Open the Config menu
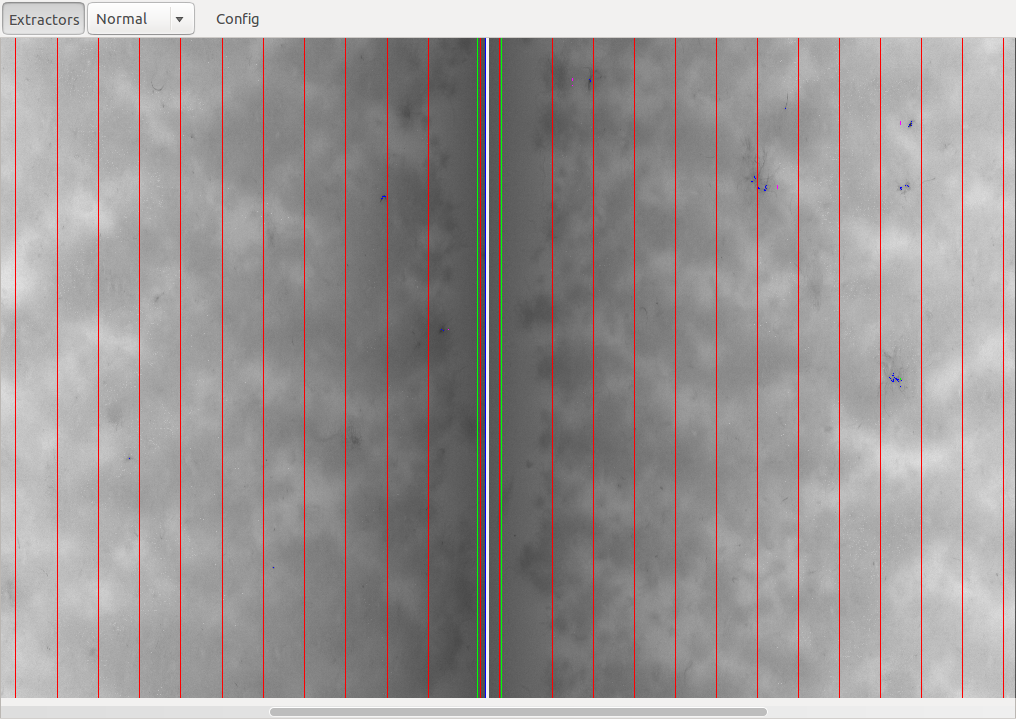The image size is (1016, 719). coord(237,19)
